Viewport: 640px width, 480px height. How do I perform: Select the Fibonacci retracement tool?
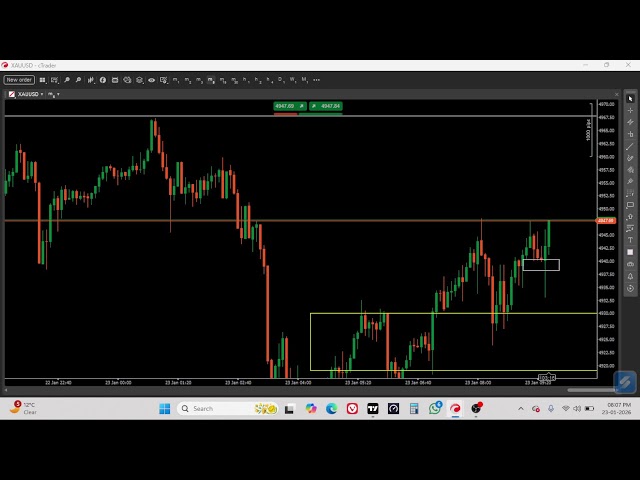pyautogui.click(x=630, y=193)
